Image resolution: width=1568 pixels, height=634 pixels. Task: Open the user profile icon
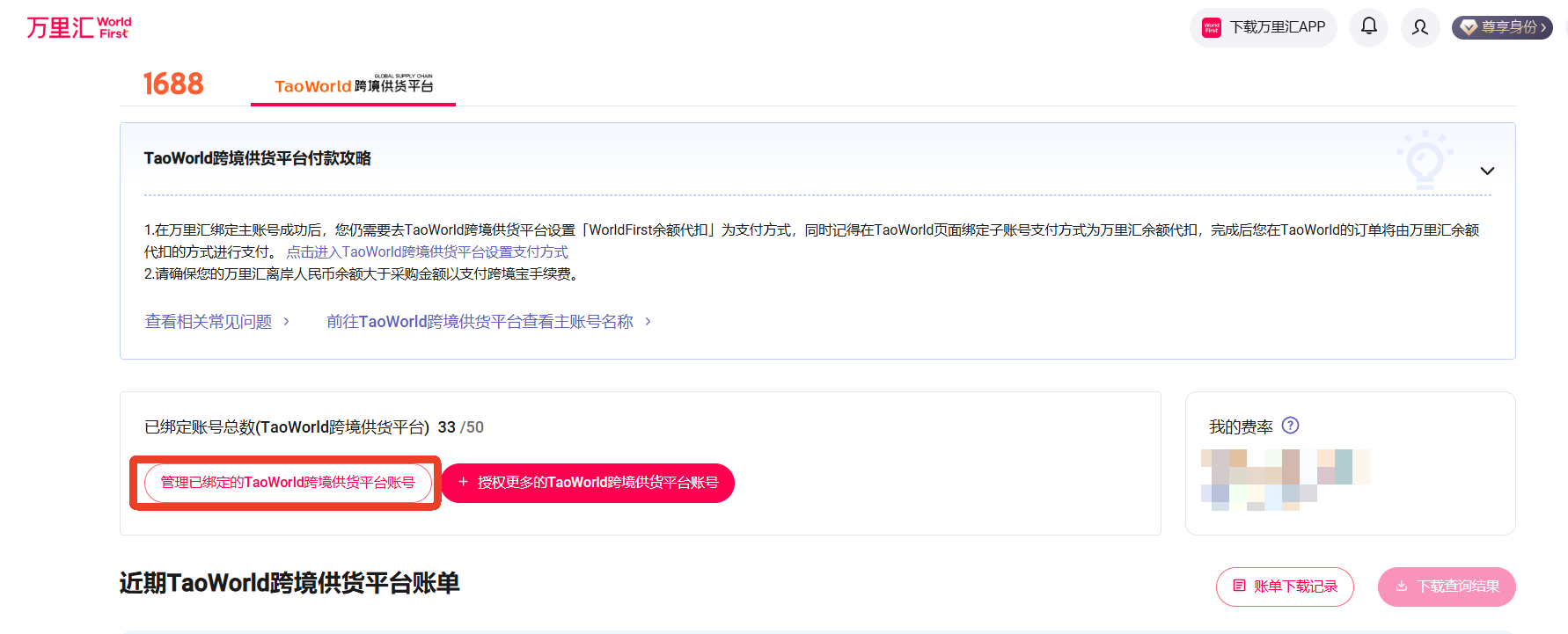1420,27
